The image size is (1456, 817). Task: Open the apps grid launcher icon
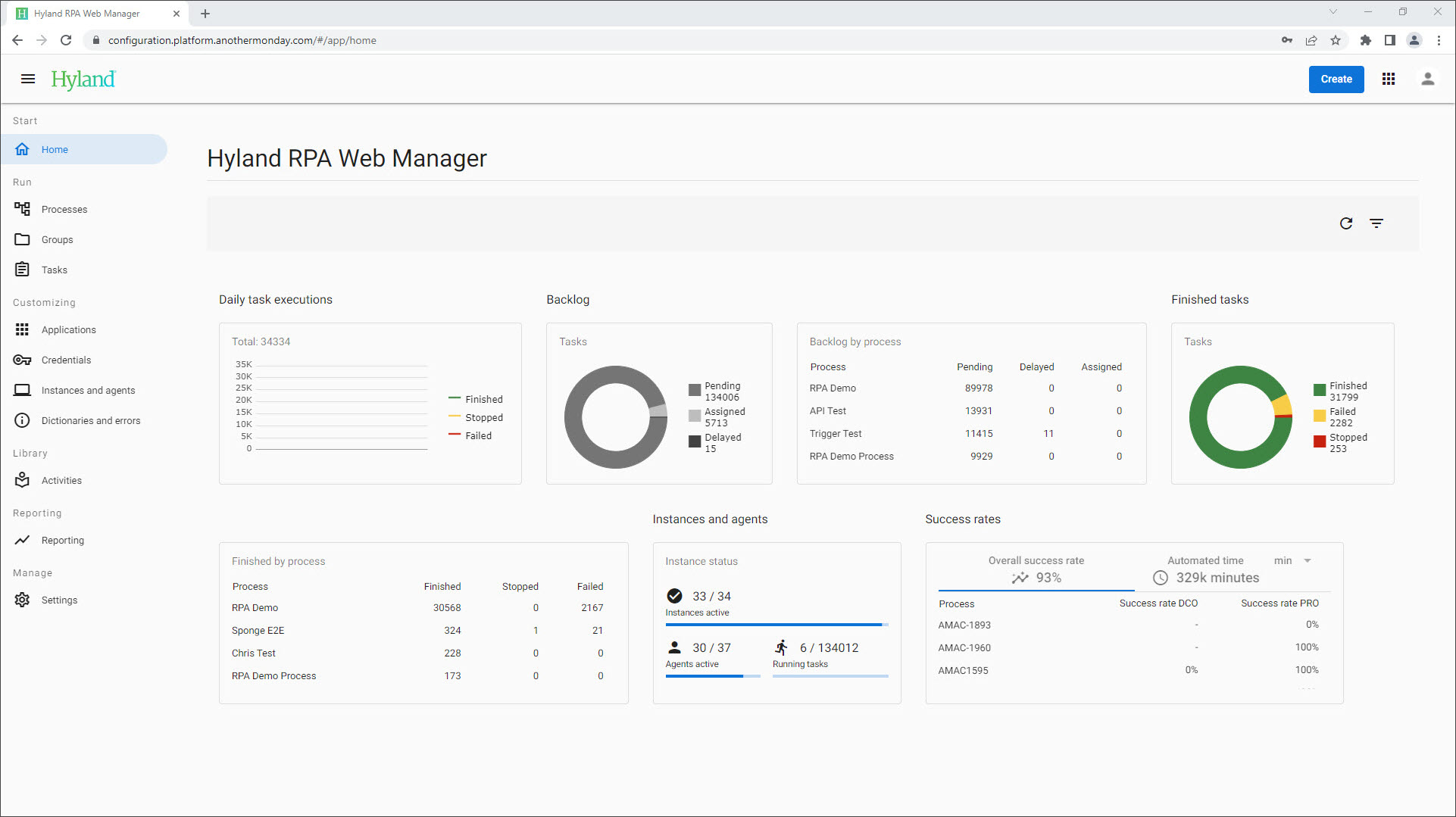tap(1388, 79)
